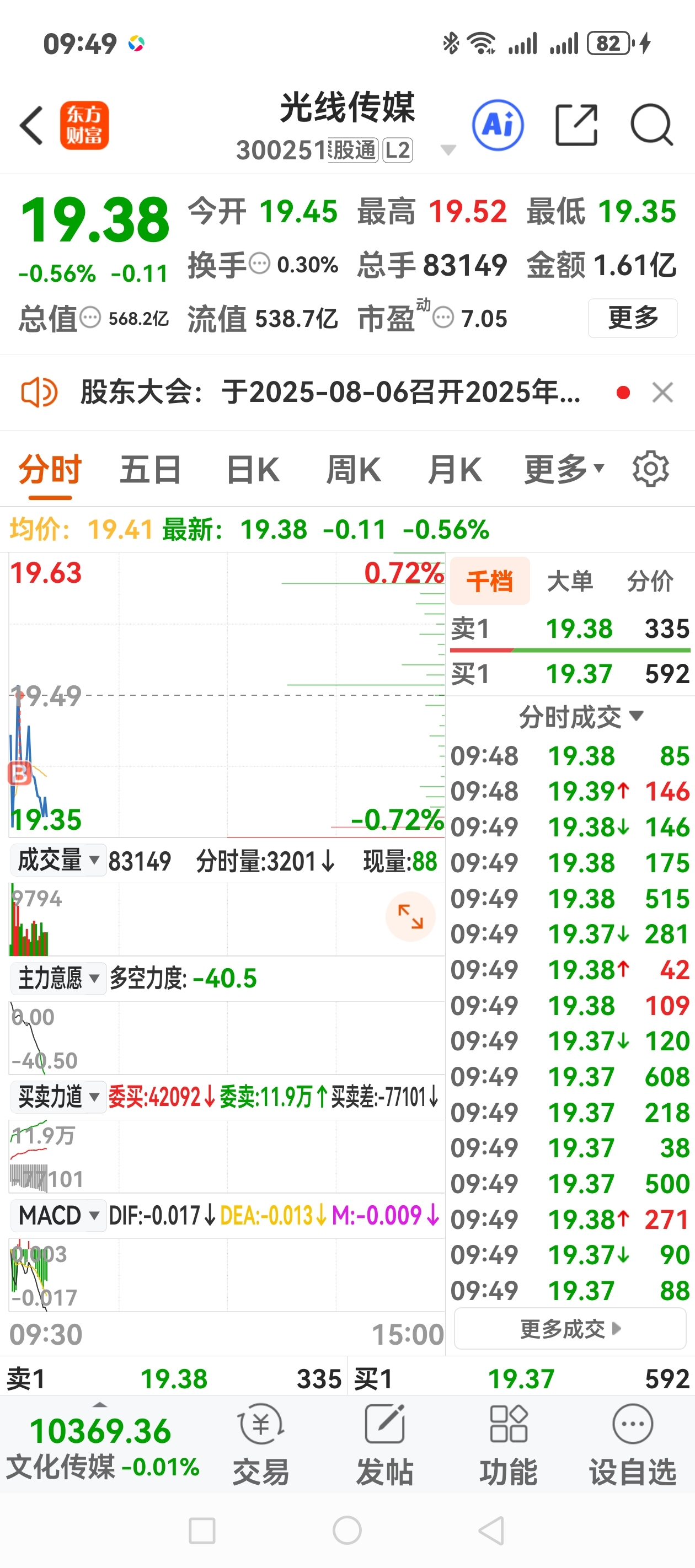This screenshot has width=695, height=1568.
Task: Open 成交量 indicator dropdown
Action: tap(58, 861)
